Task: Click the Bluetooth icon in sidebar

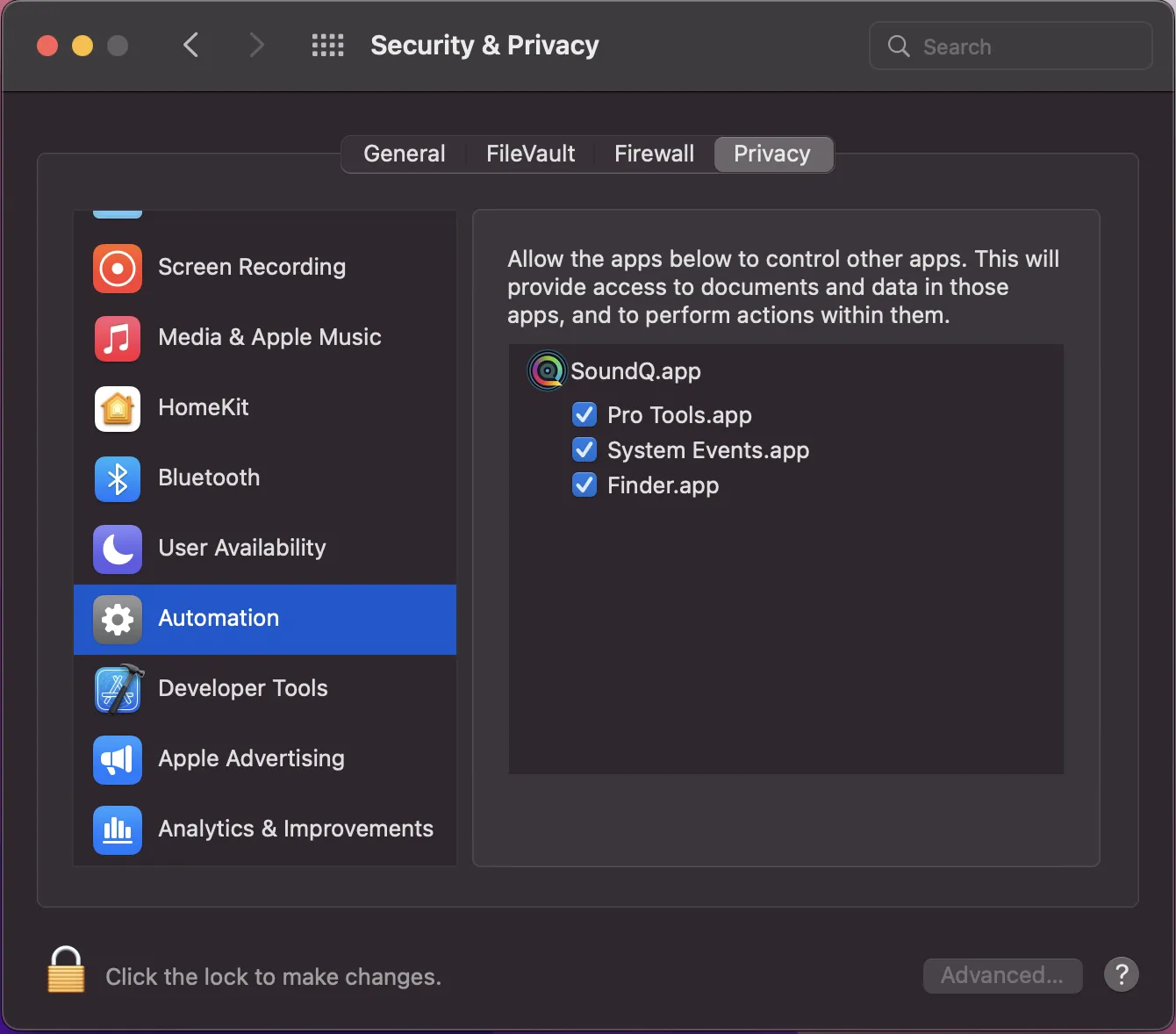Action: 118,478
